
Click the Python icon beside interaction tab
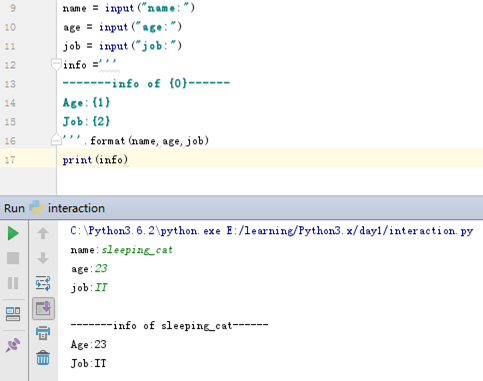tap(36, 207)
